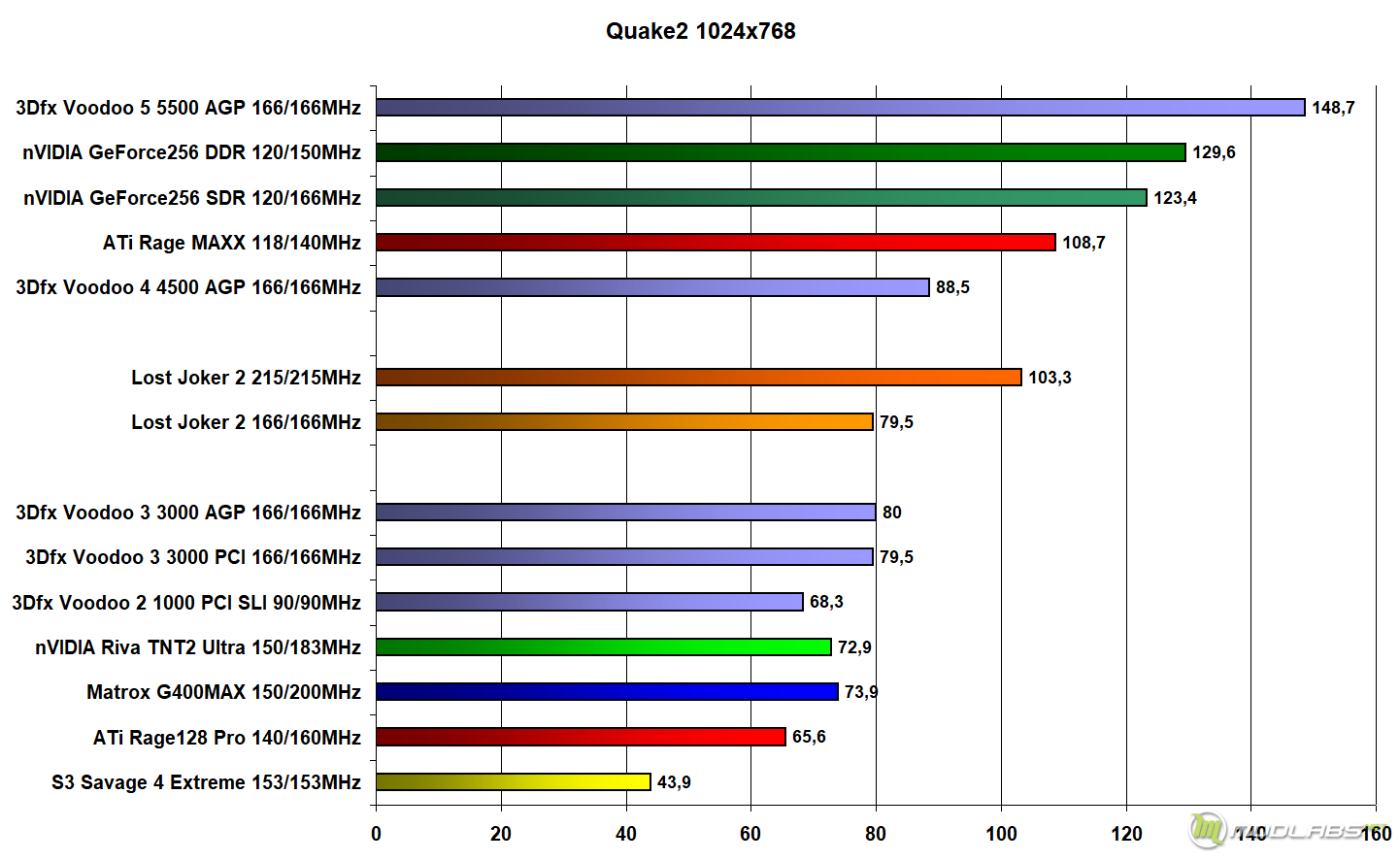Click the value '88,5'
This screenshot has height=861, width=1400.
pos(952,287)
